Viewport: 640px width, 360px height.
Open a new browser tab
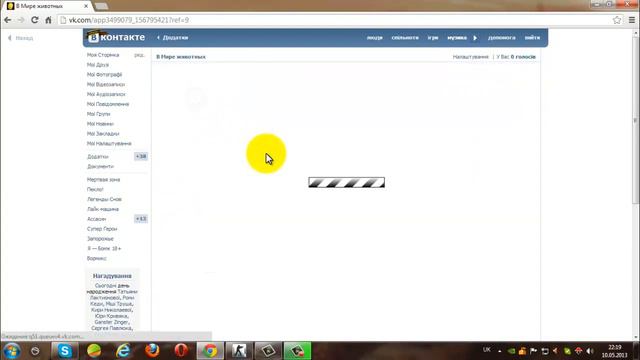(x=101, y=6)
